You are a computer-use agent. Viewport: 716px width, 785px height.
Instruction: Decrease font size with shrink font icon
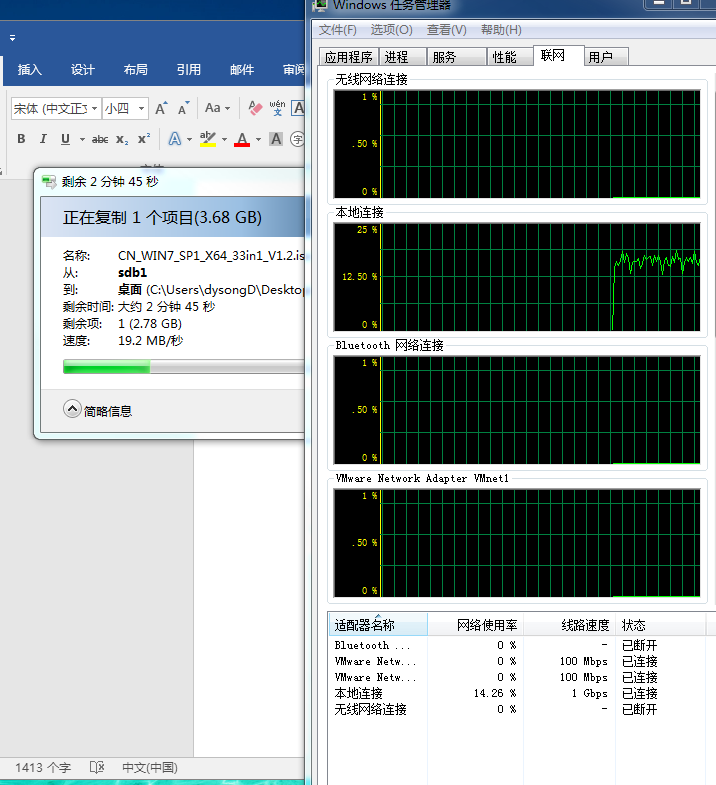(x=183, y=108)
